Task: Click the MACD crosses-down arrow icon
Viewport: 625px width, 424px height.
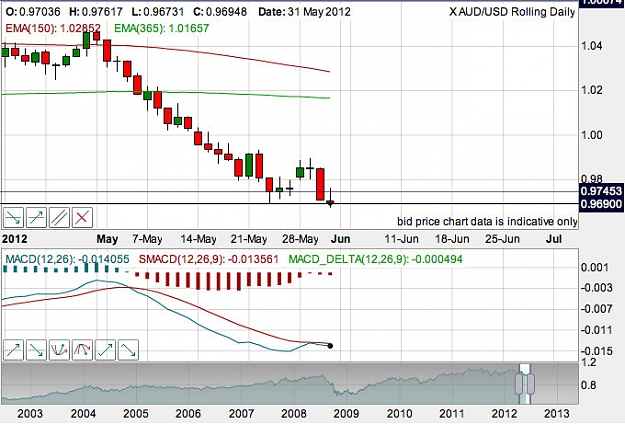Action: point(36,350)
